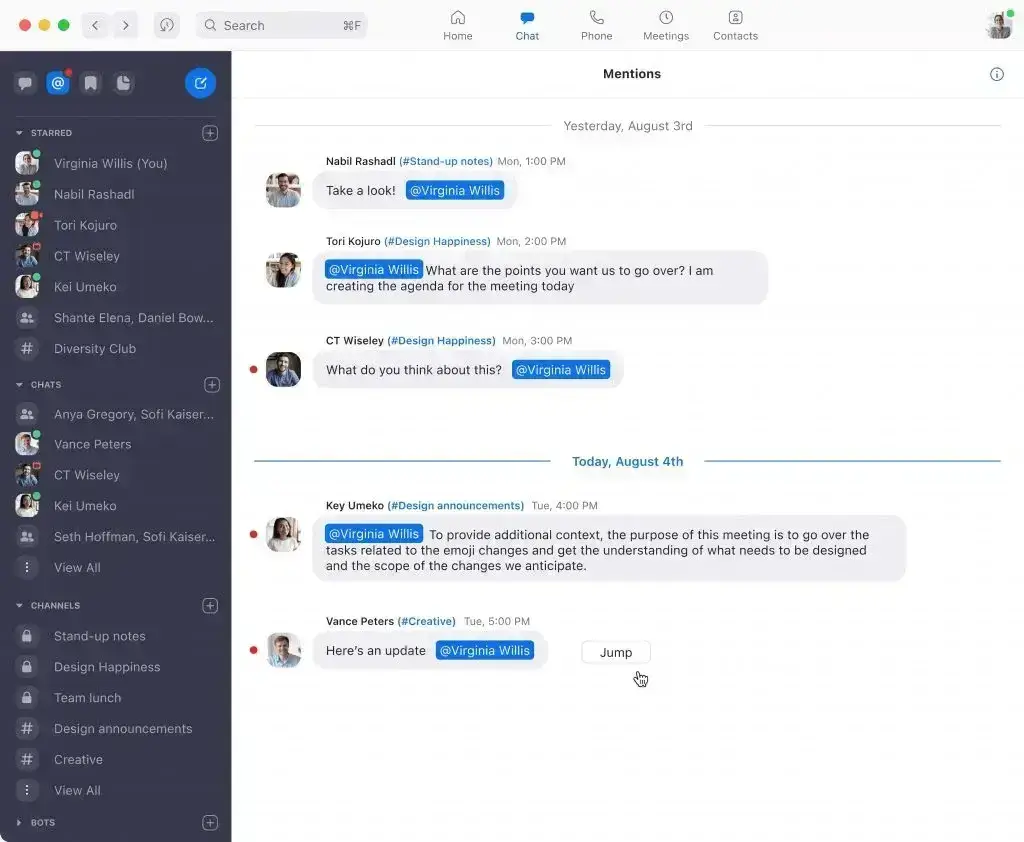Click into the Search field

(x=282, y=25)
